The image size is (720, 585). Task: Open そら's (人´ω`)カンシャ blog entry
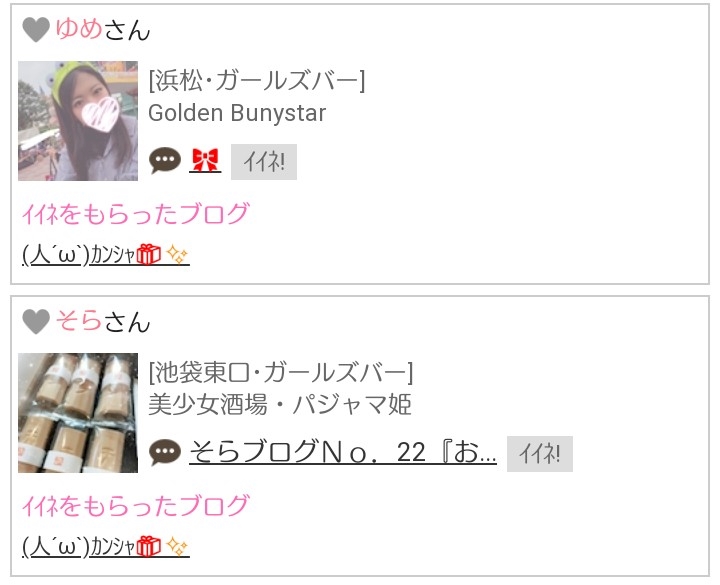106,546
